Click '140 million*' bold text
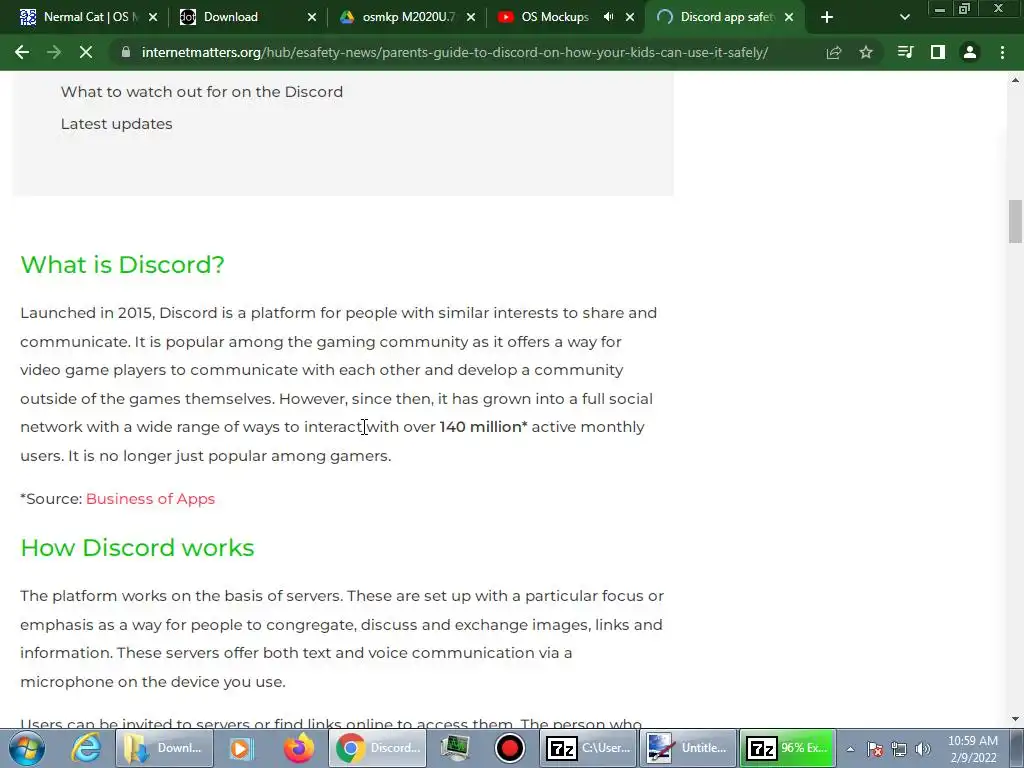Screen dimensions: 1024x768 click(483, 427)
